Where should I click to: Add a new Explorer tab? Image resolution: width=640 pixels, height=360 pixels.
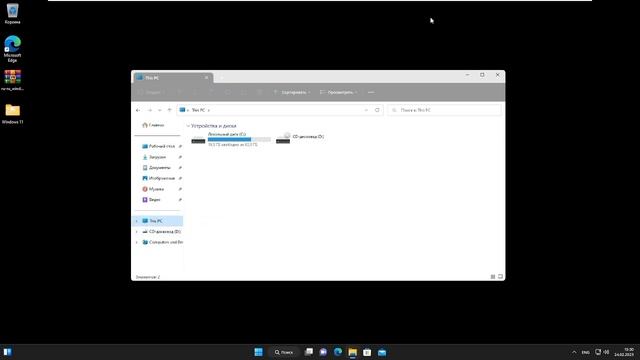222,78
